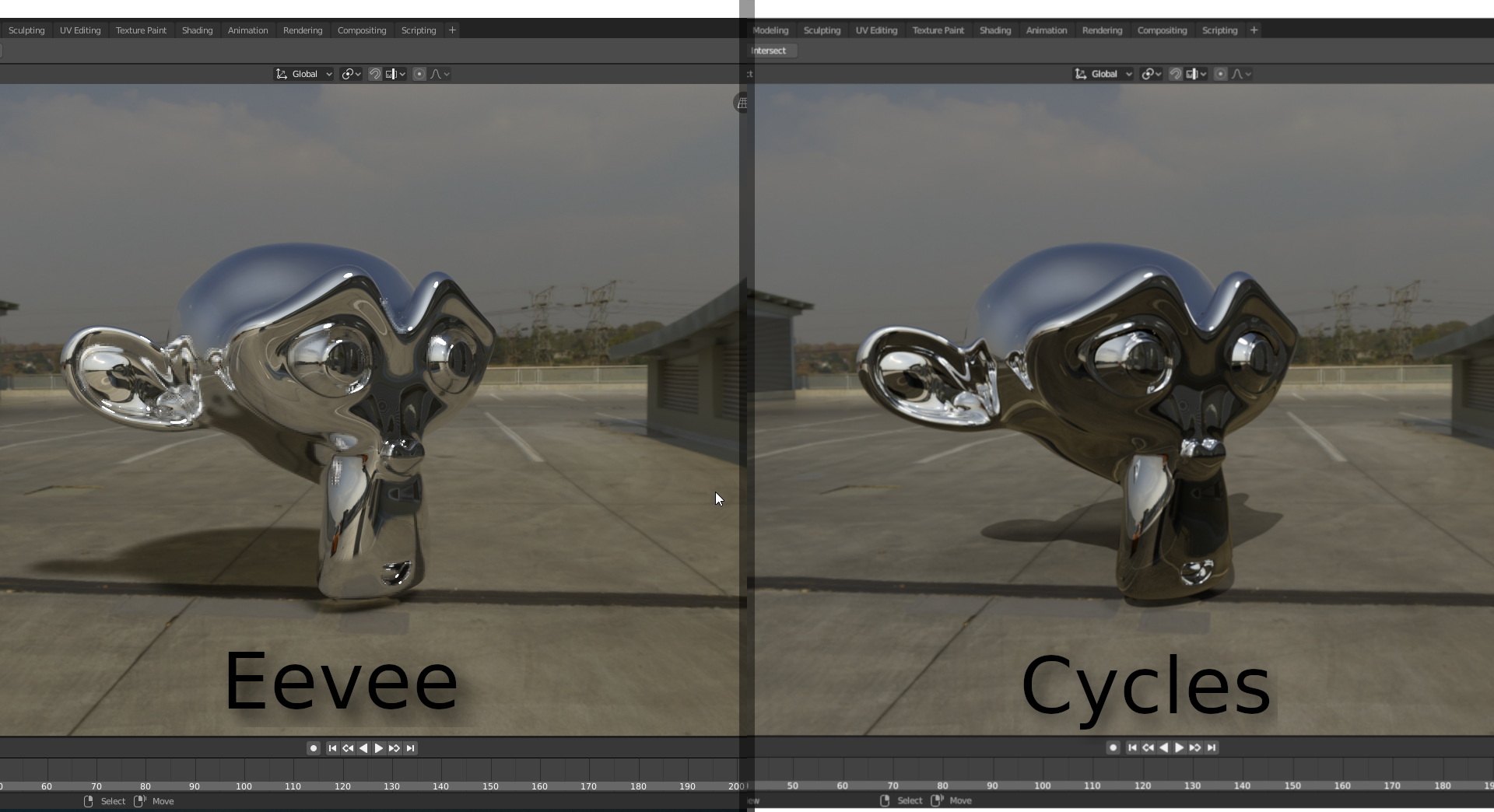This screenshot has width=1494, height=812.
Task: Switch to Modeling tab in Cycles window
Action: pos(770,30)
